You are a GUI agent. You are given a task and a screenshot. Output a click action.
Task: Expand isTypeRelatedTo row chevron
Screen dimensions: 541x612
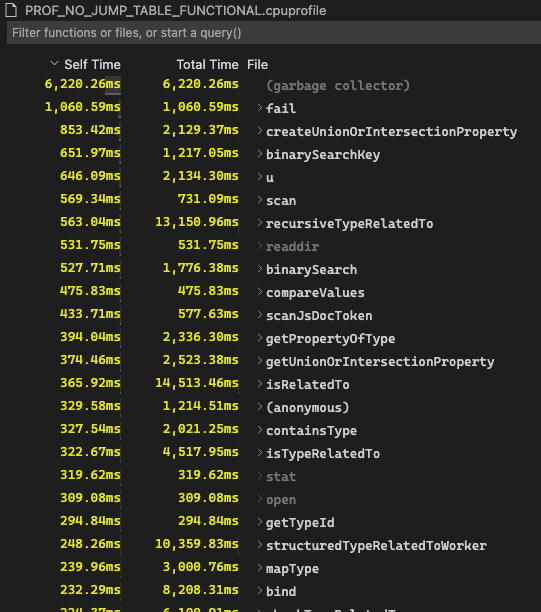(x=260, y=454)
